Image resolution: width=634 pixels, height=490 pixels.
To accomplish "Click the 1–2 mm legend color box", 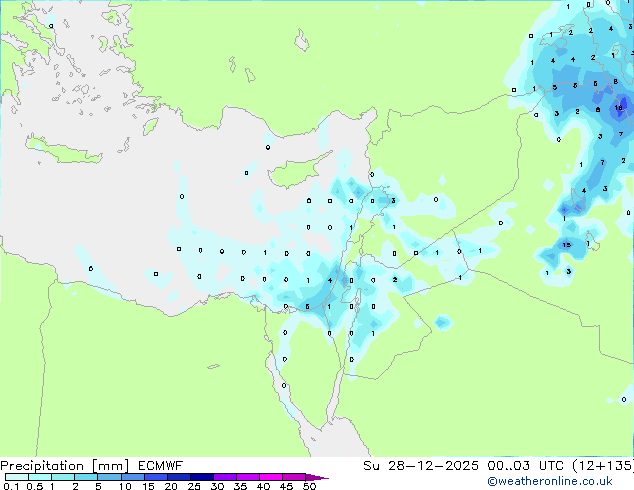I will (63, 477).
